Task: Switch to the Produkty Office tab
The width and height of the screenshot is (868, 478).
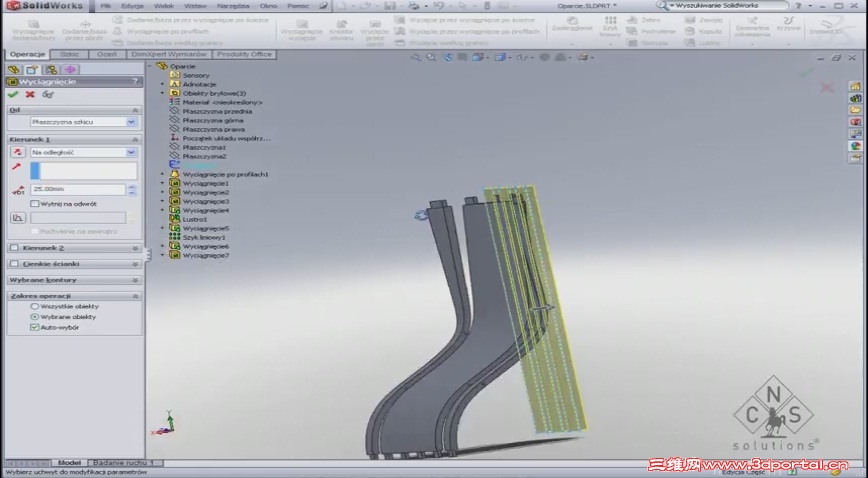Action: (x=244, y=54)
